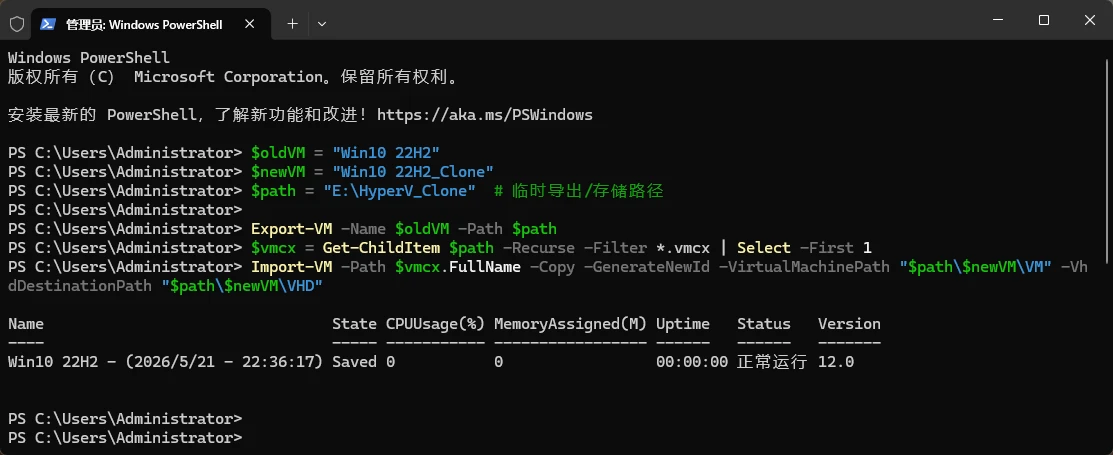Viewport: 1113px width, 455px height.
Task: Click the administrator shield icon
Action: (16, 23)
